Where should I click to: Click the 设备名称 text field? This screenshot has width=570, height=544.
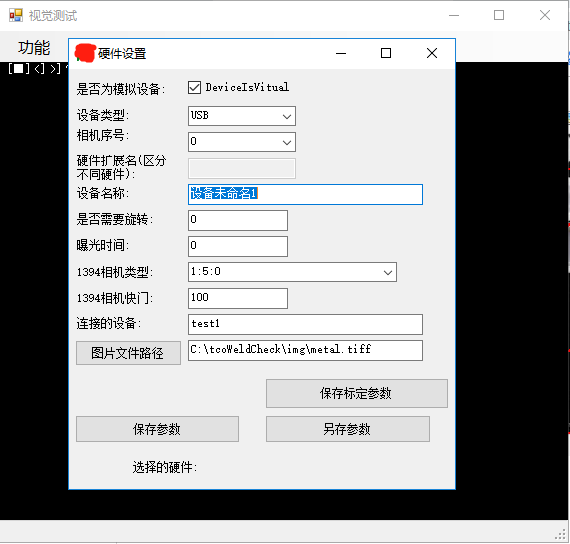(305, 194)
